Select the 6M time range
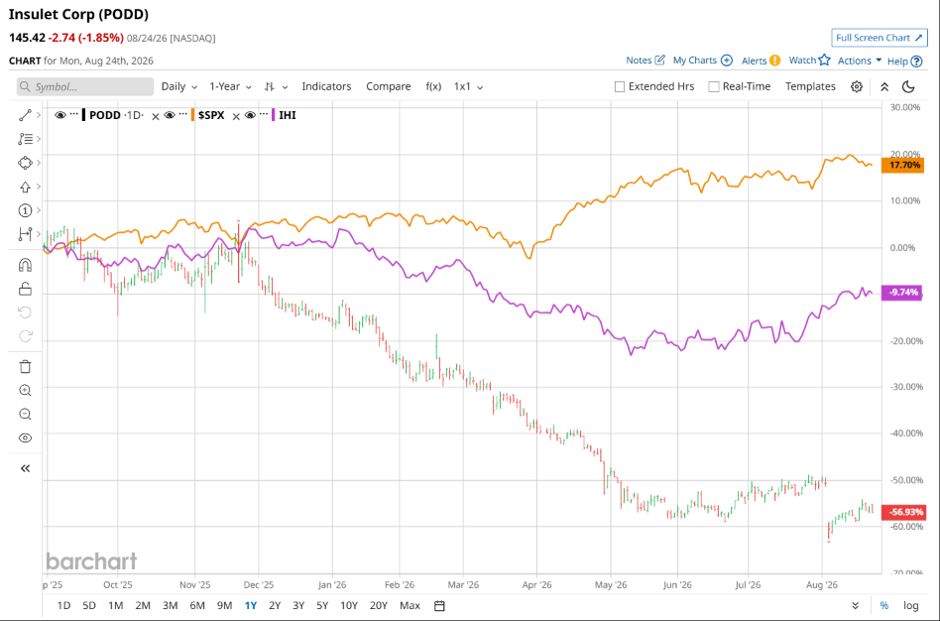The image size is (940, 621). point(197,605)
